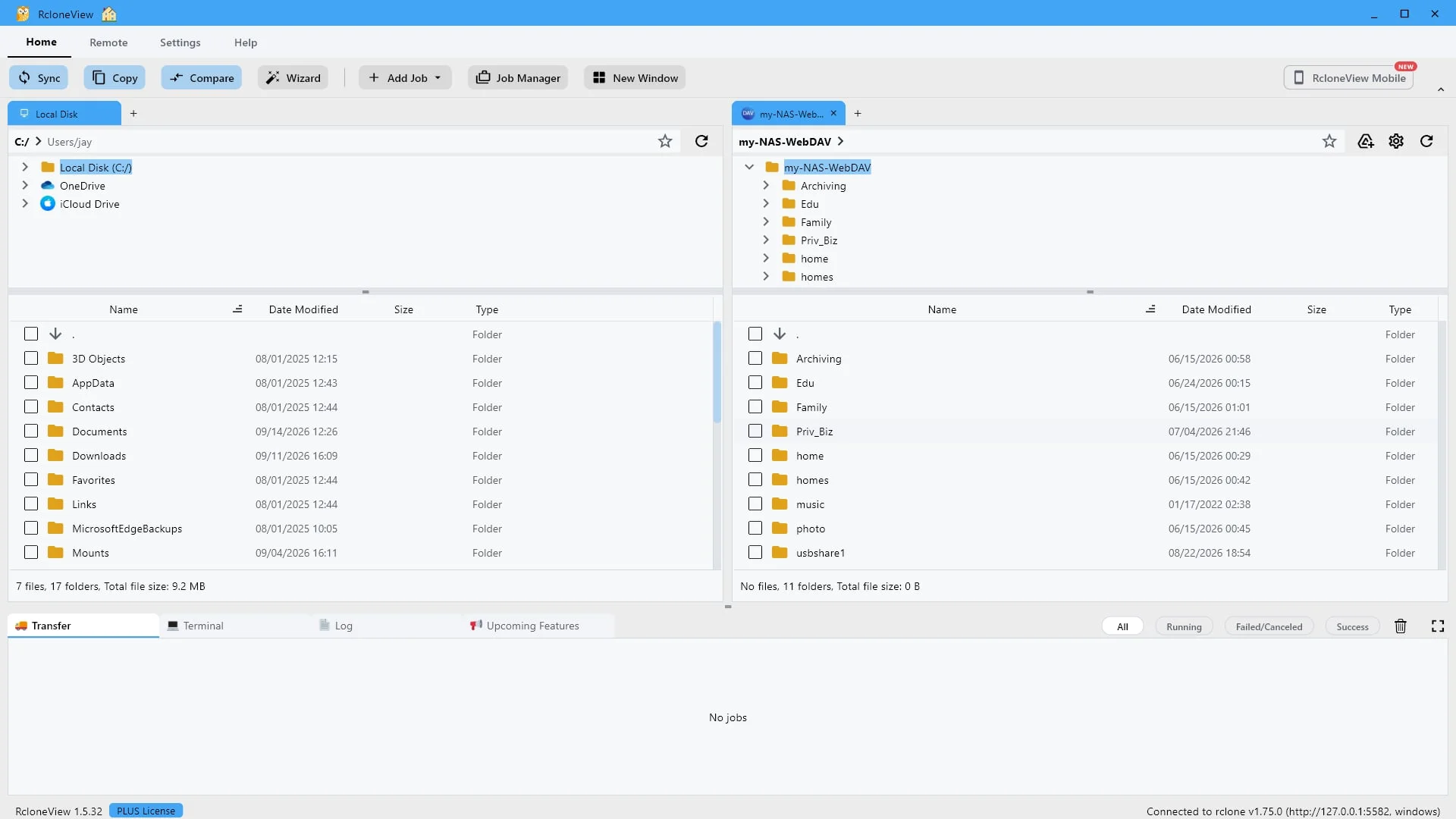Click the Copy toolbar button

pos(115,77)
